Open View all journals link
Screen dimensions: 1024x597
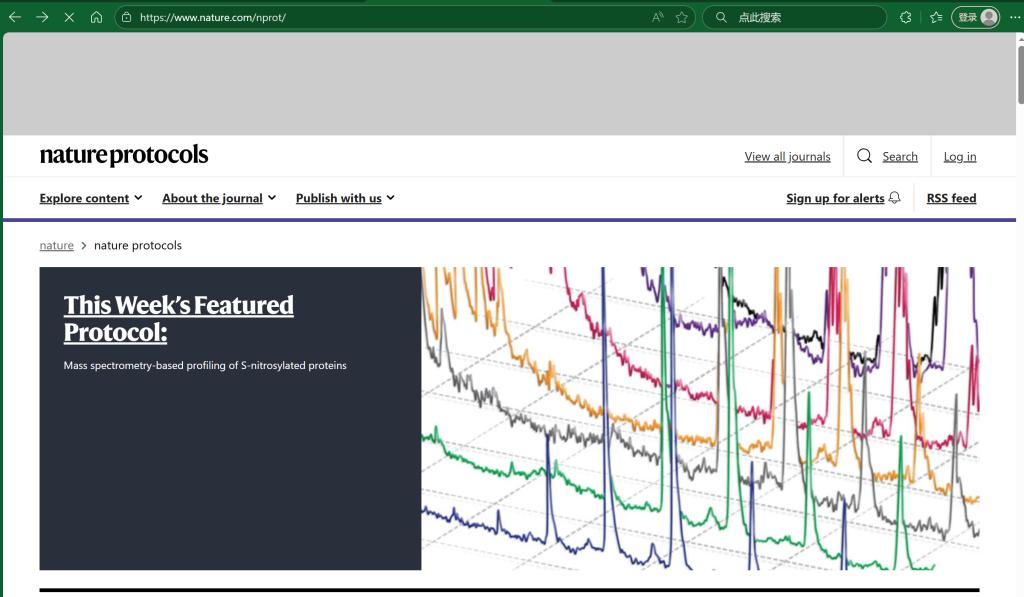tap(787, 156)
